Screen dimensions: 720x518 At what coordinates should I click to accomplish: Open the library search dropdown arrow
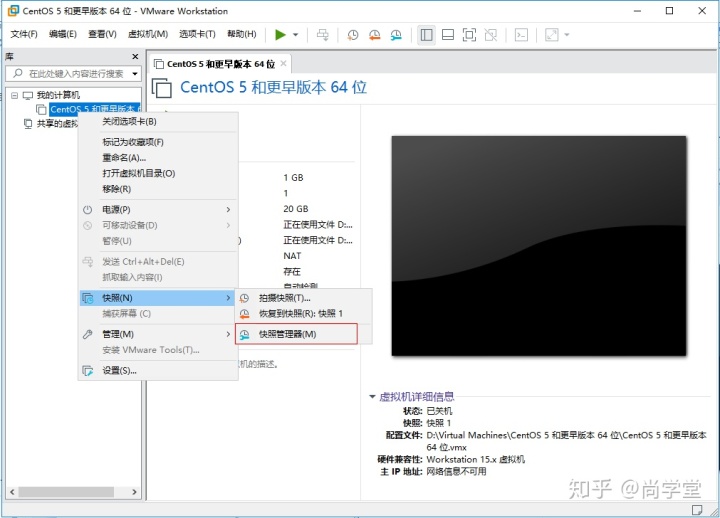pos(135,73)
